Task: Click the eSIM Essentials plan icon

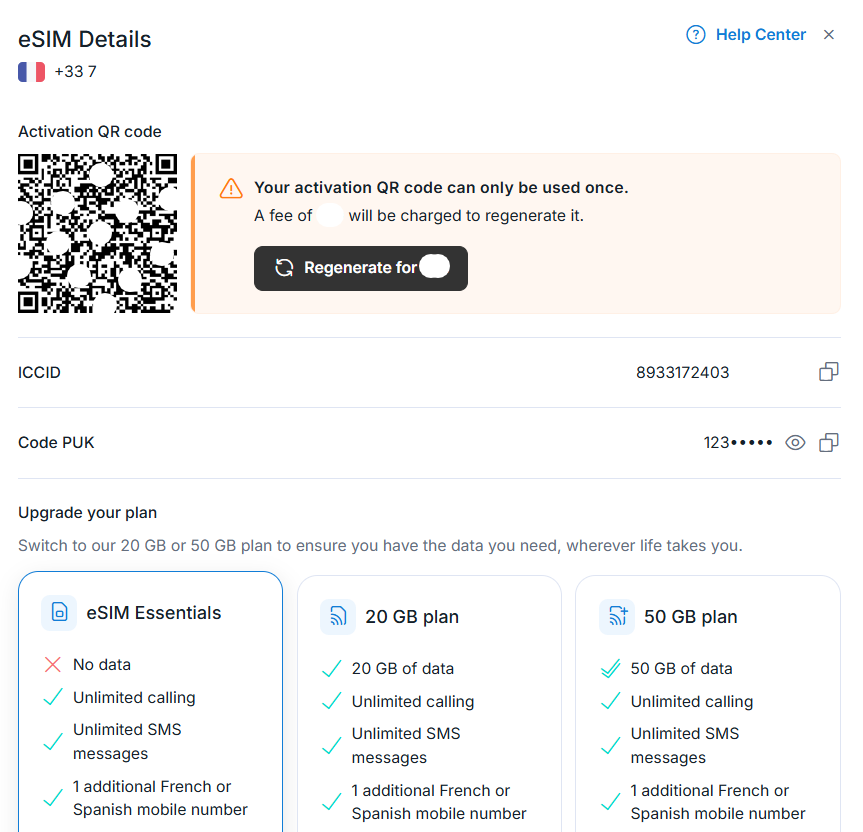Action: (x=59, y=613)
